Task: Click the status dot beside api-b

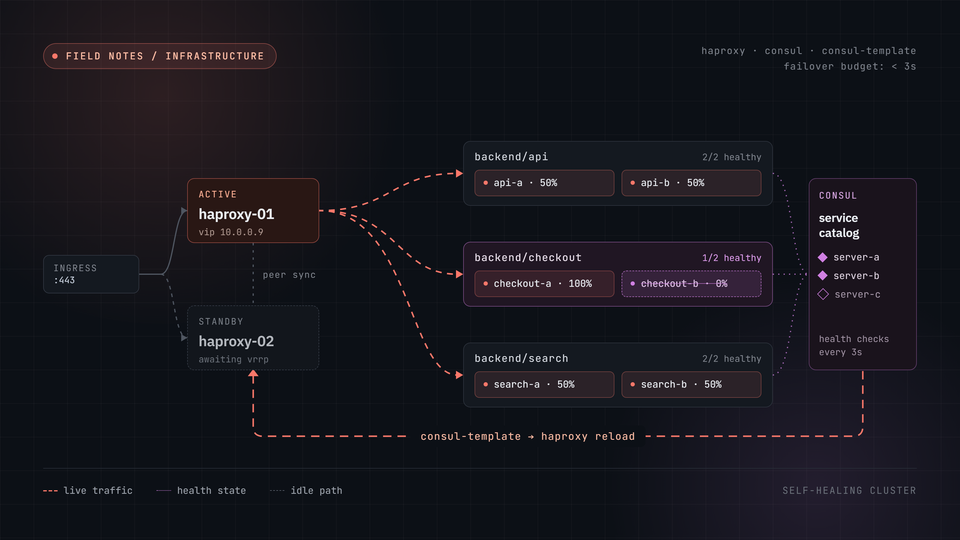Action: (x=632, y=183)
